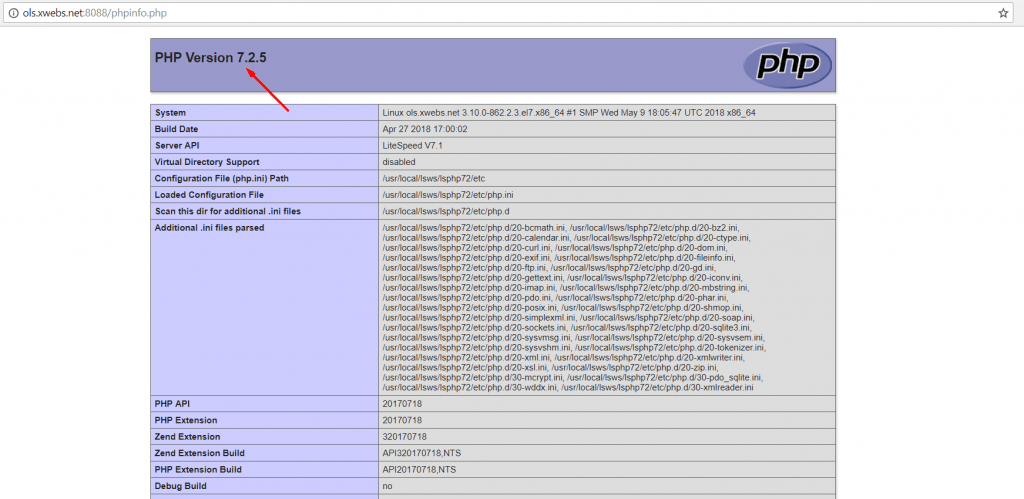Bookmark this page with the star icon
This screenshot has width=1024, height=499.
click(1003, 13)
